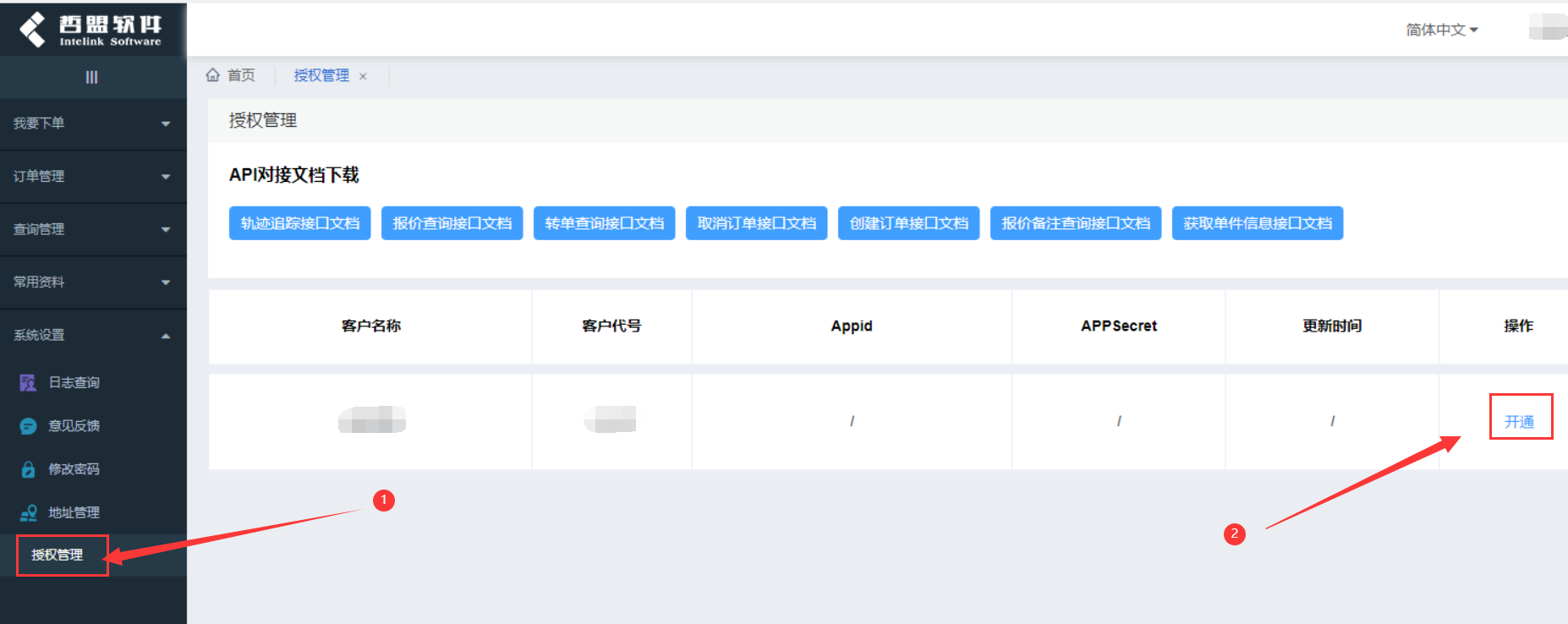The height and width of the screenshot is (624, 1568).
Task: Open the 简体中文 language dropdown
Action: [x=1441, y=30]
